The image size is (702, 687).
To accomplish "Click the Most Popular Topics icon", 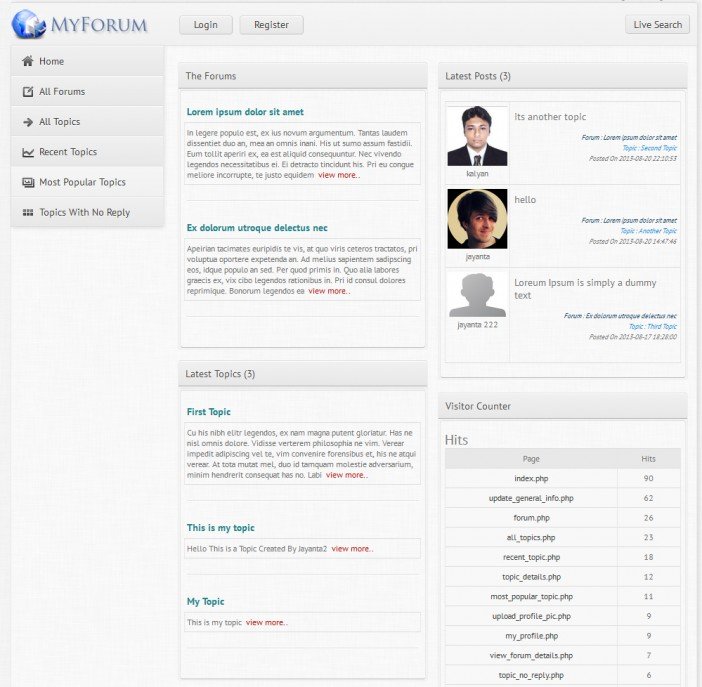I will tap(27, 183).
